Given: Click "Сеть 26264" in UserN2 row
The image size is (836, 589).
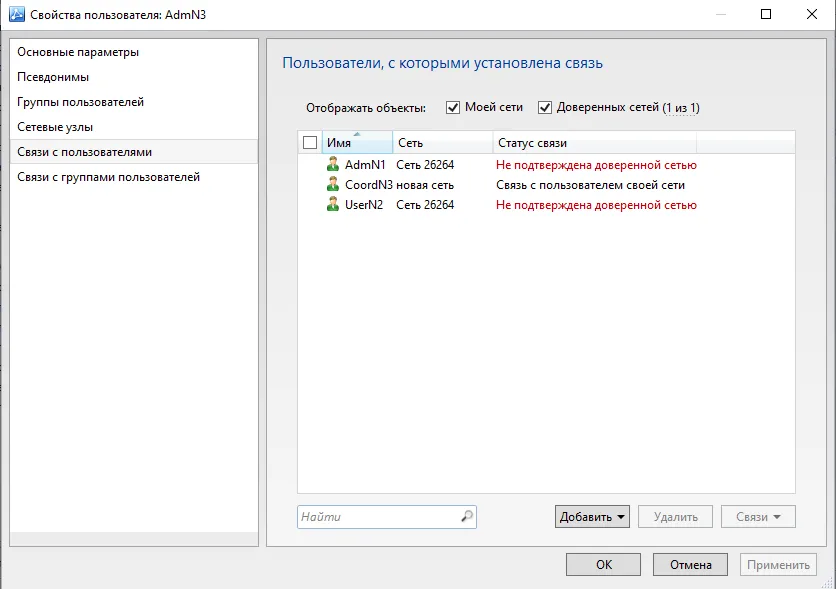Looking at the screenshot, I should tap(425, 205).
